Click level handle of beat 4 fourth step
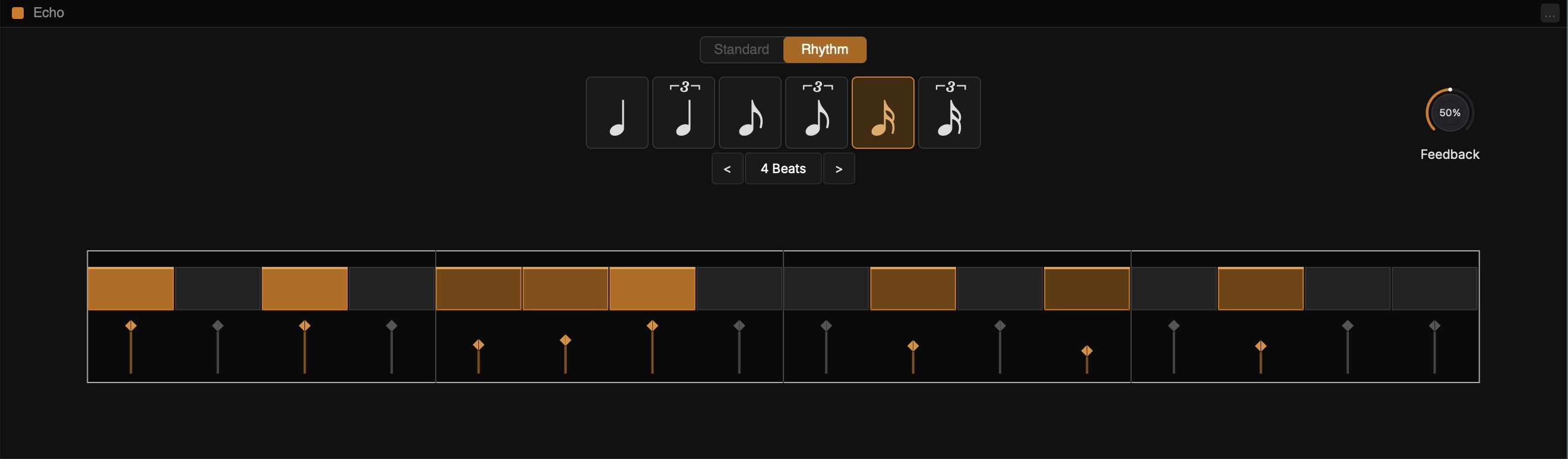The image size is (1568, 459). click(1434, 326)
